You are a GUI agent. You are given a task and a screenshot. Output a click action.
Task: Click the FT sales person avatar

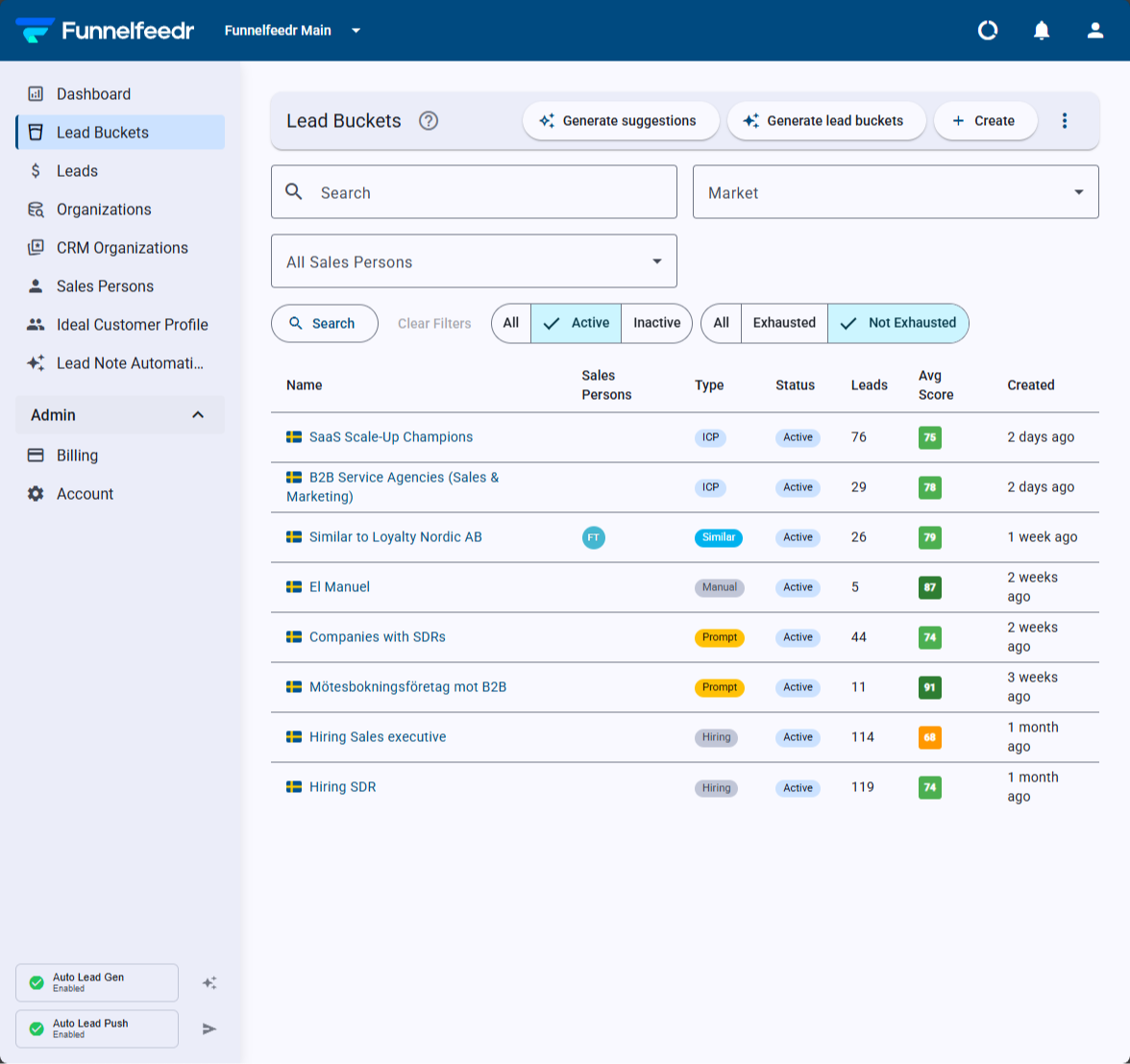(x=593, y=537)
